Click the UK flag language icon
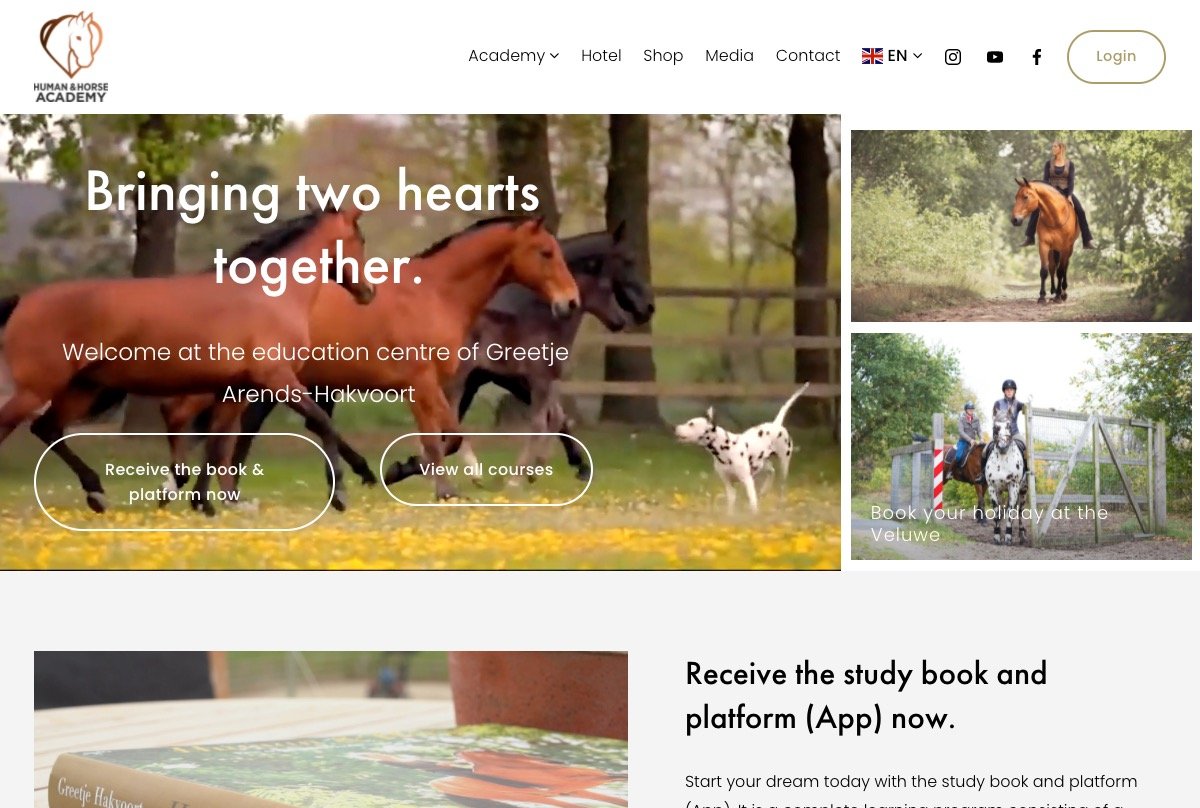The width and height of the screenshot is (1200, 808). pyautogui.click(x=872, y=56)
